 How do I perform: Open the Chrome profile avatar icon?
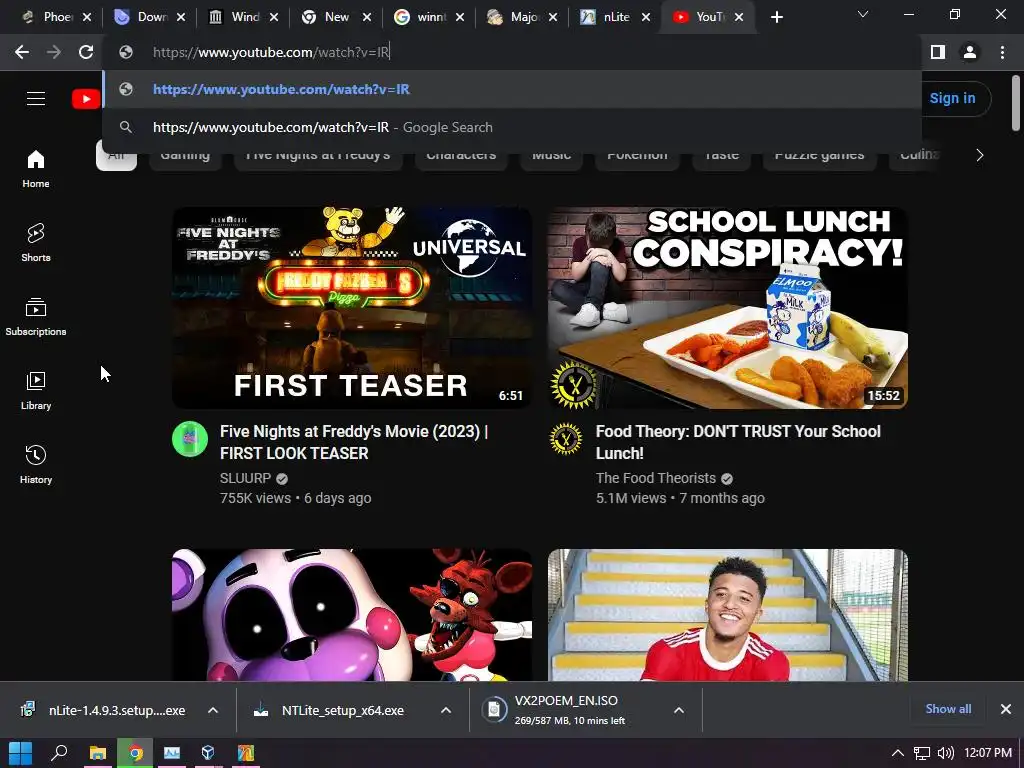970,52
